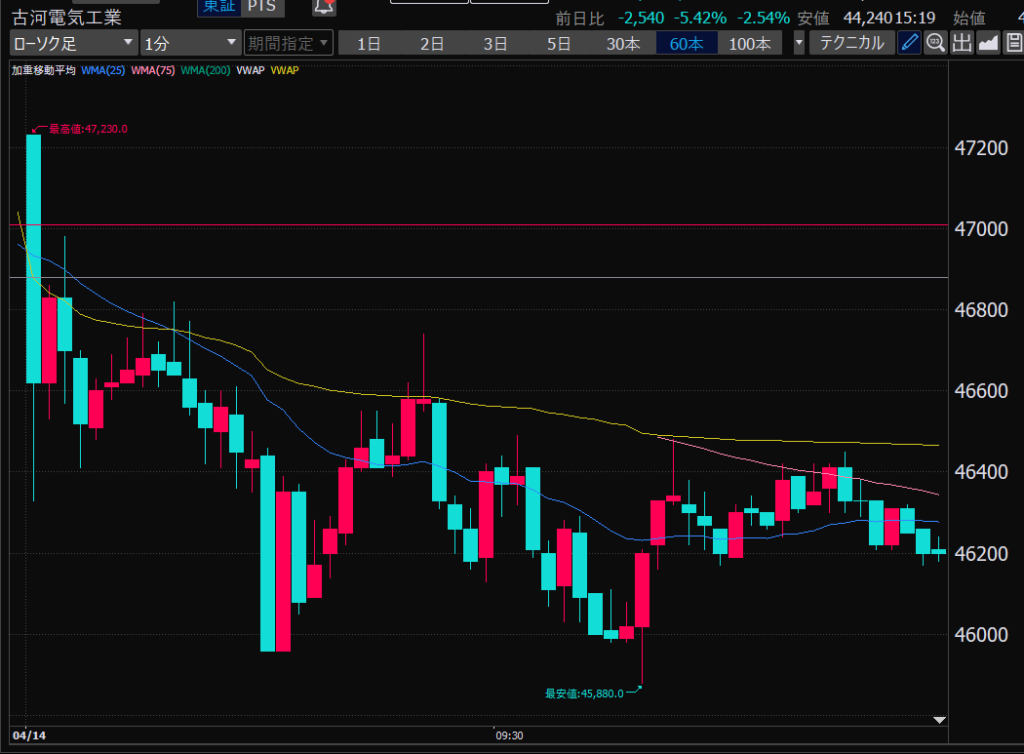Click the テクニカル button
This screenshot has width=1024, height=754.
851,43
